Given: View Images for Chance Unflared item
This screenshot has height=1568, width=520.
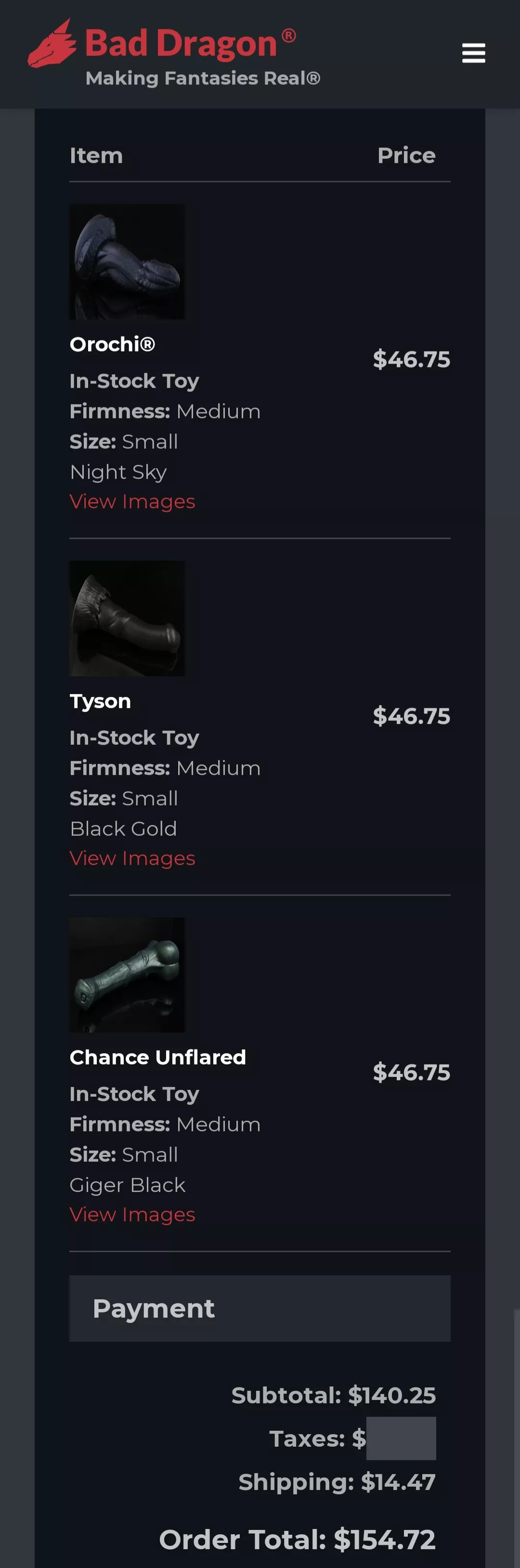Looking at the screenshot, I should (132, 1214).
